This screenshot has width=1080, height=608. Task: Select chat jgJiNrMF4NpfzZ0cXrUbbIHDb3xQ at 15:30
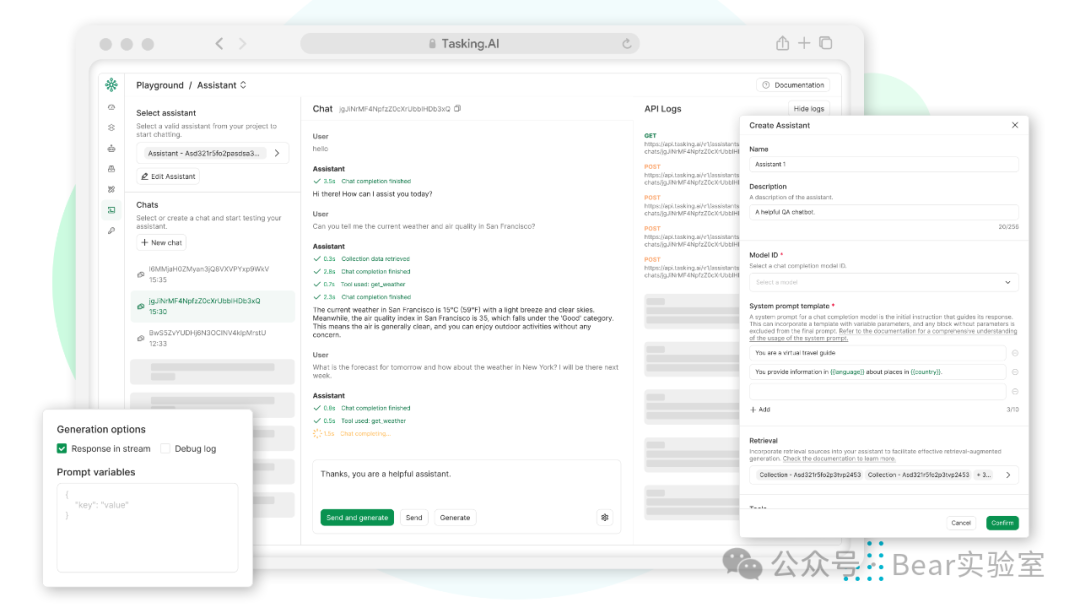tap(212, 306)
